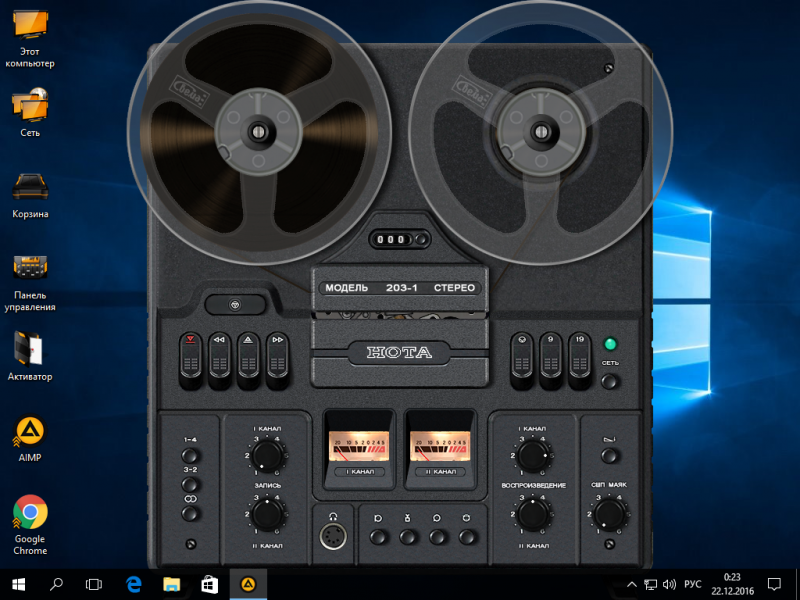The width and height of the screenshot is (800, 600).
Task: Toggle the СЕТЬ power button
Action: [x=610, y=381]
